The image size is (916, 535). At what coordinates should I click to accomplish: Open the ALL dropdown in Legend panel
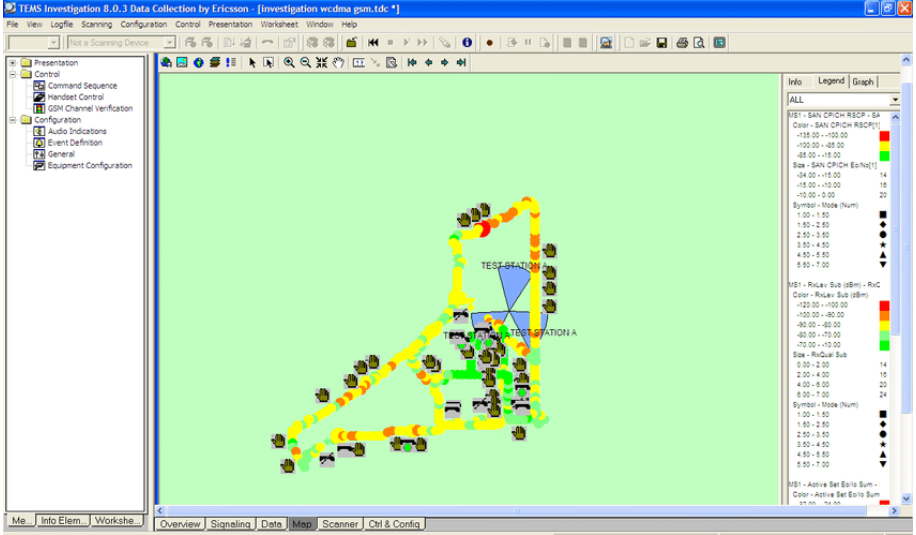893,100
